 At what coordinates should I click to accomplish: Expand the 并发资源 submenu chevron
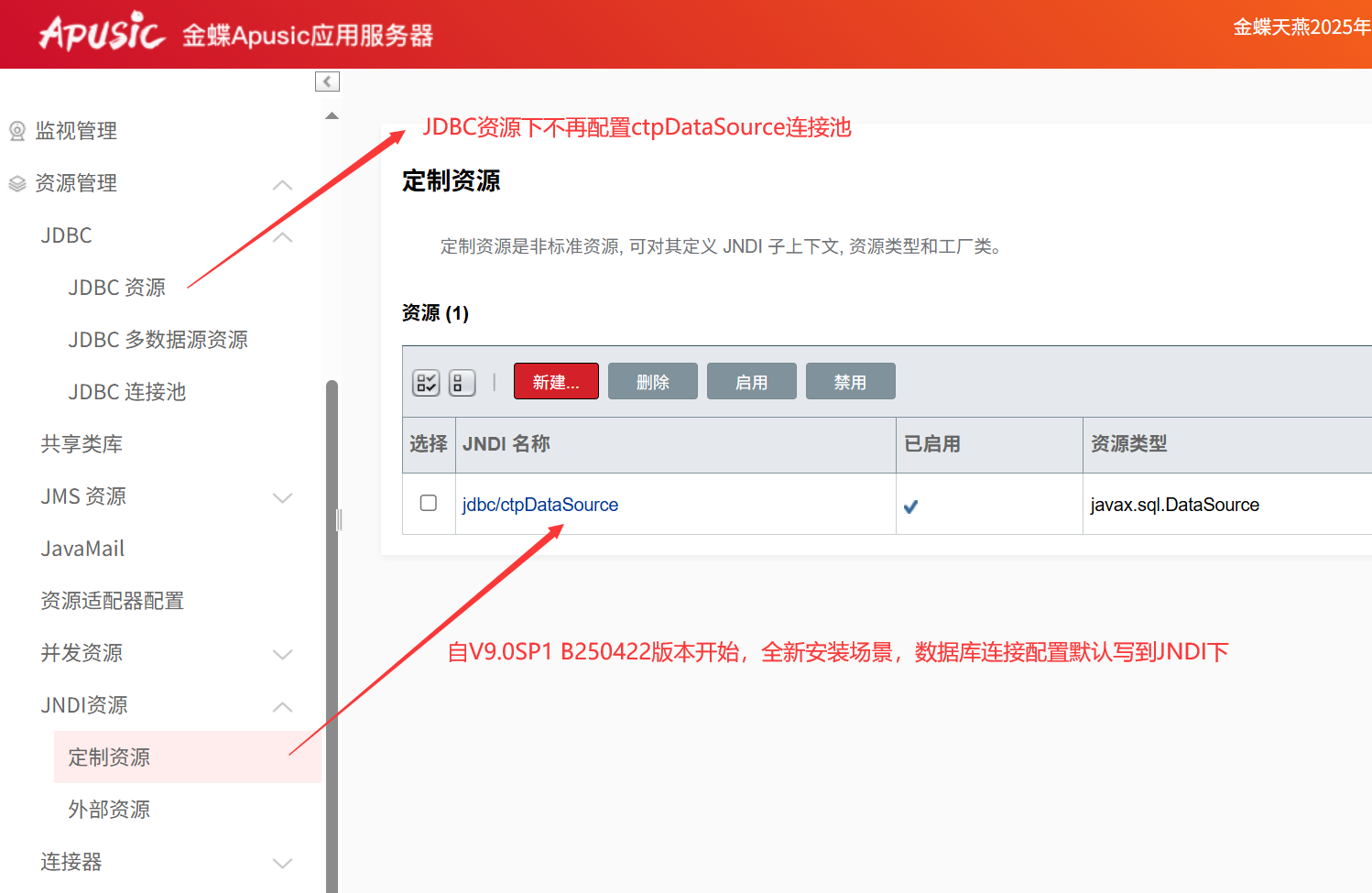click(x=283, y=654)
